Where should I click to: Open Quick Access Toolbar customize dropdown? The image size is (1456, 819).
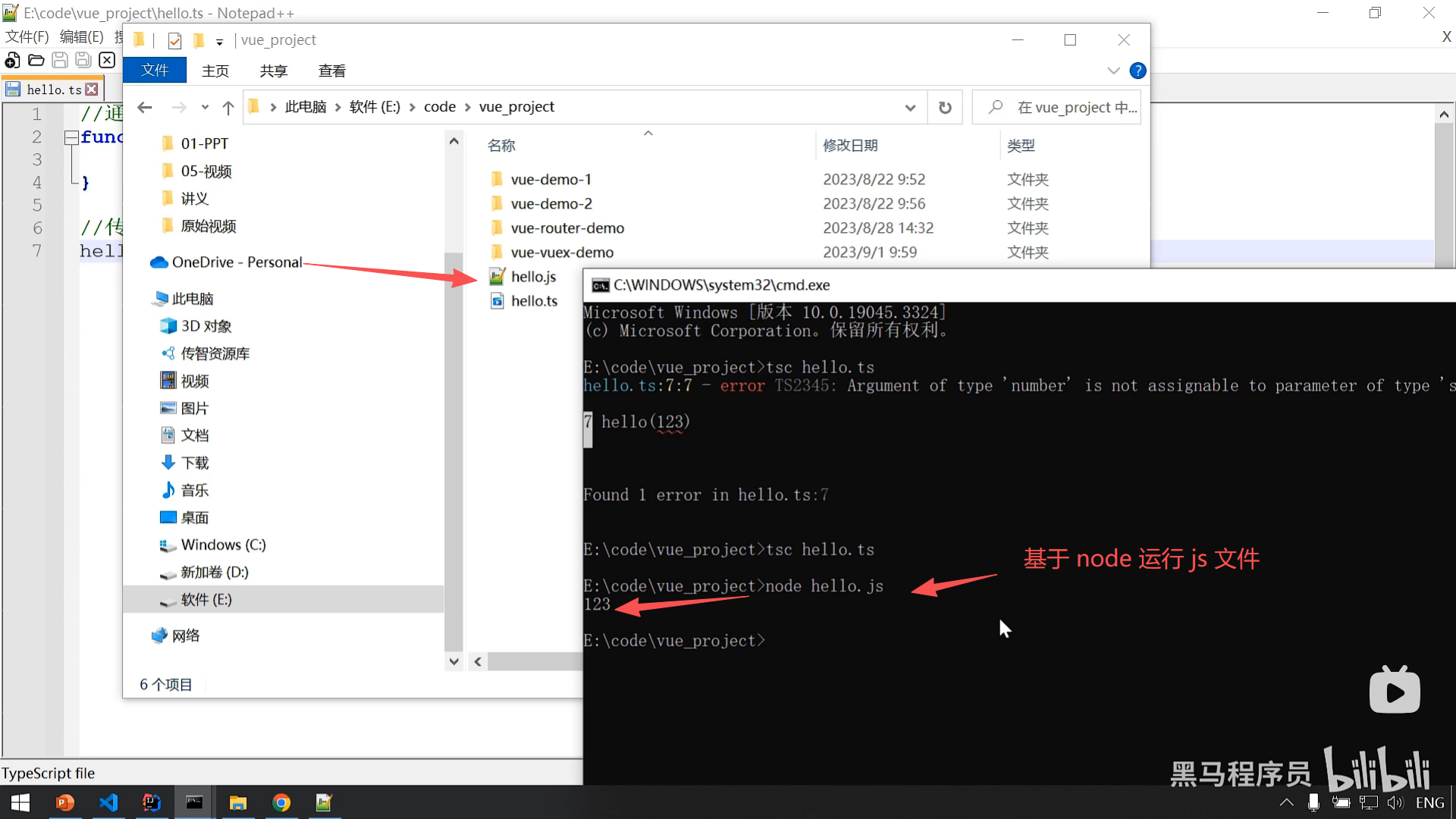[219, 42]
